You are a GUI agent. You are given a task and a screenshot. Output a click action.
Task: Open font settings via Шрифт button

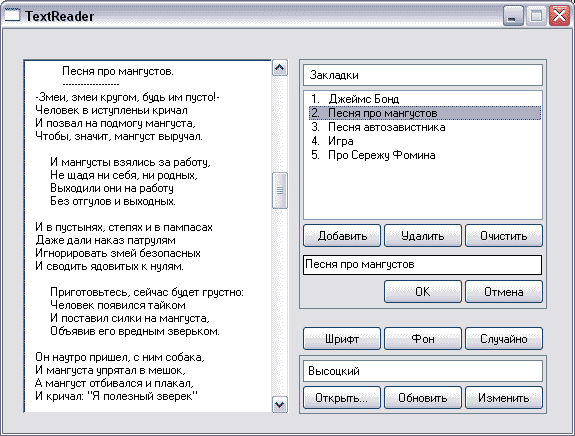pos(342,339)
